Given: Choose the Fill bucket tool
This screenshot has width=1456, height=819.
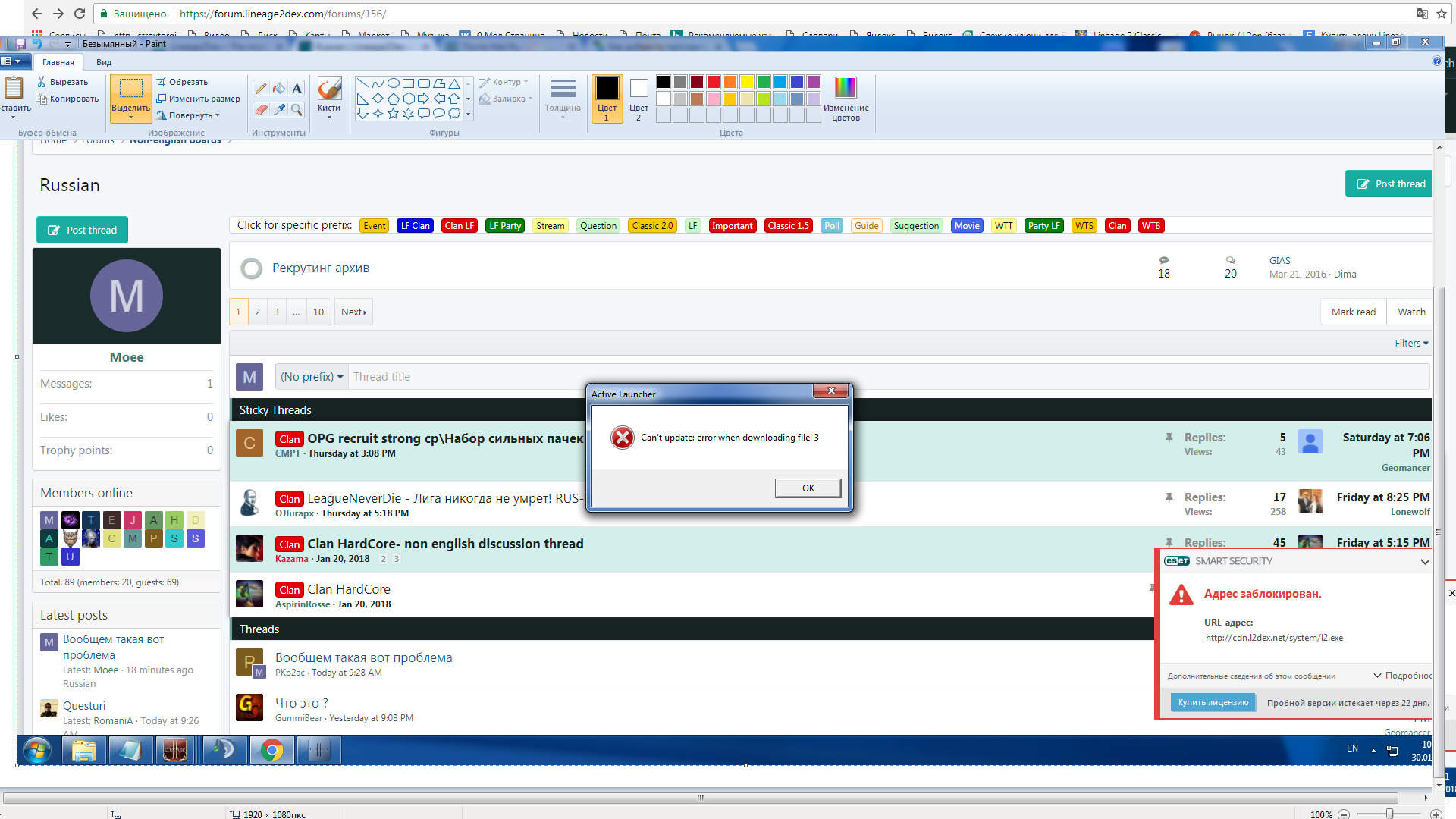Looking at the screenshot, I should point(279,89).
